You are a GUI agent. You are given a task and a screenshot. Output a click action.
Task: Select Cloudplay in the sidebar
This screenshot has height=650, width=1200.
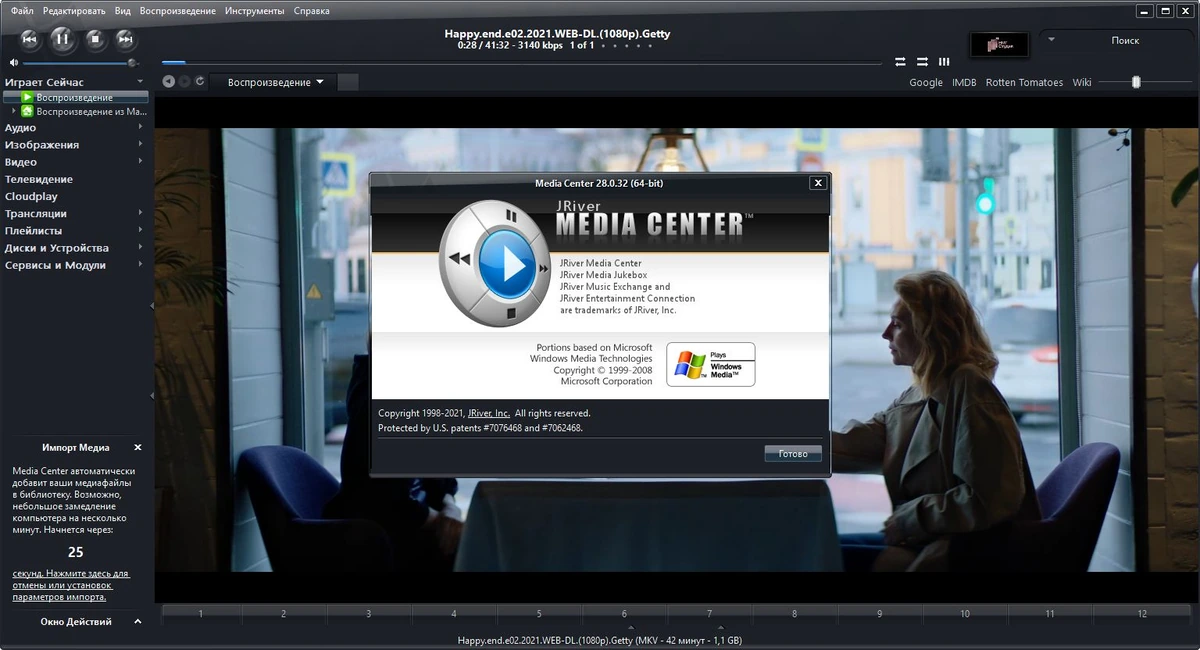[31, 196]
